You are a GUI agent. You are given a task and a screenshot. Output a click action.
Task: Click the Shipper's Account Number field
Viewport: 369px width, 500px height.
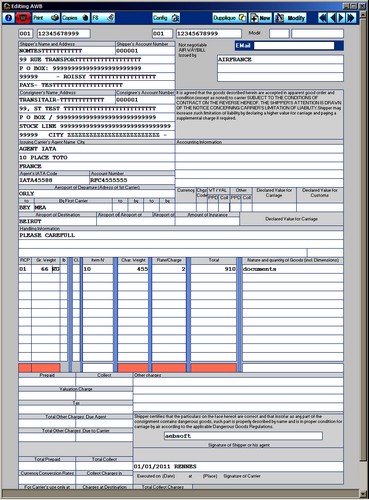click(145, 51)
